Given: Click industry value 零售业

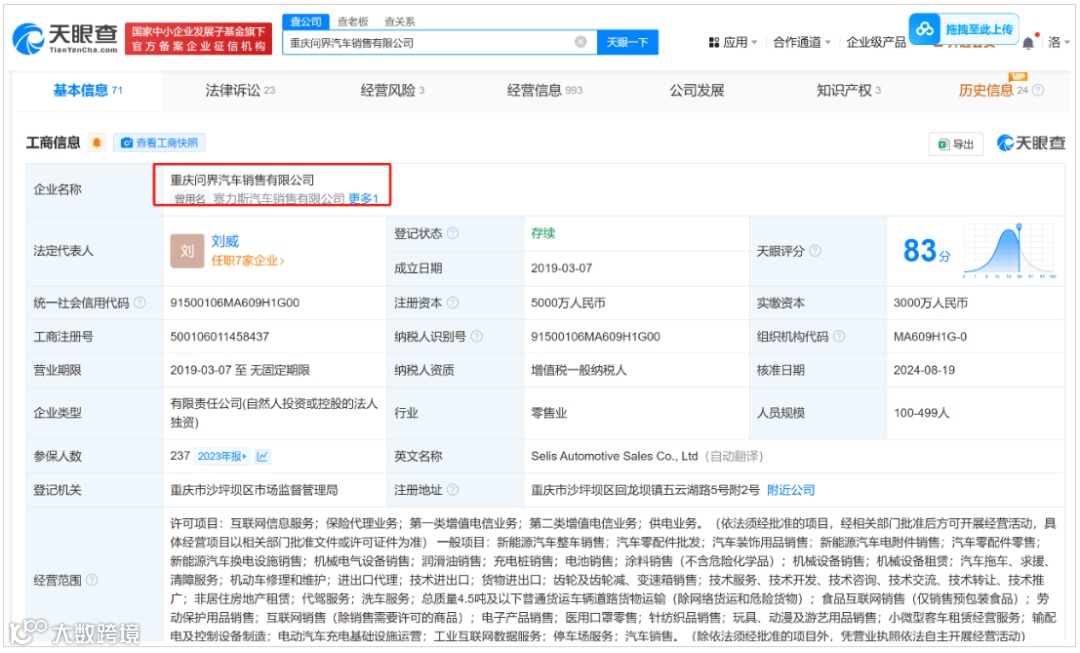Looking at the screenshot, I should pyautogui.click(x=549, y=413).
